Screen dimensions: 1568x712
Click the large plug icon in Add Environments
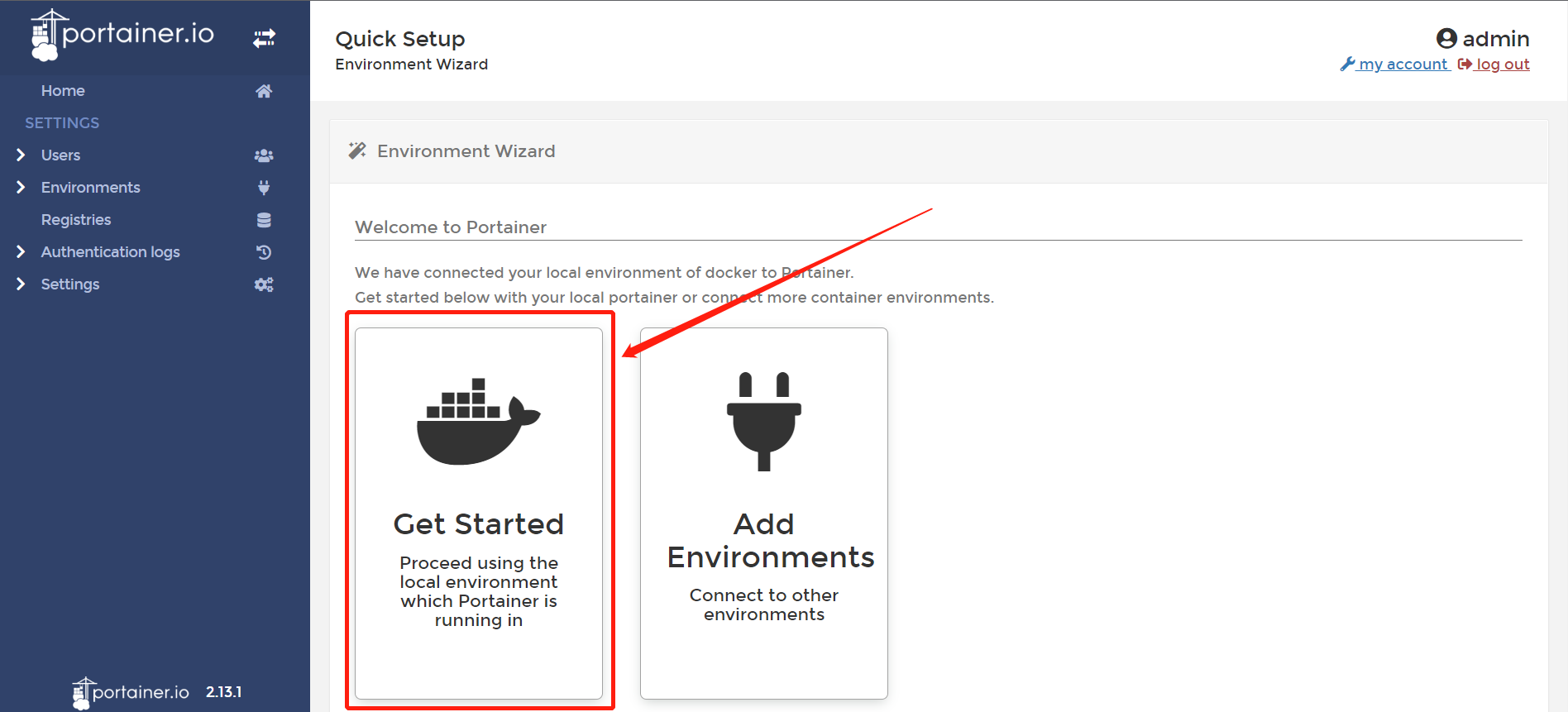tap(764, 421)
